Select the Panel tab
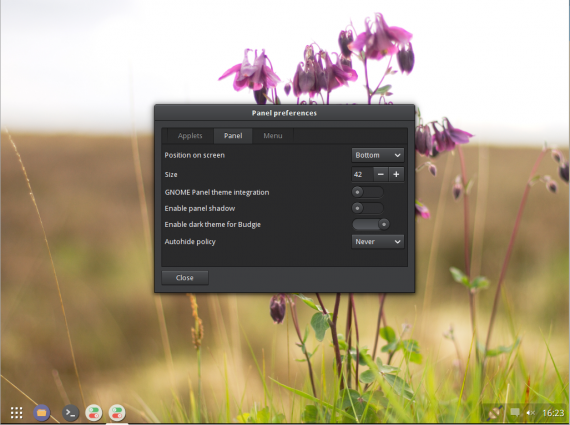Image resolution: width=570 pixels, height=425 pixels. pos(233,136)
